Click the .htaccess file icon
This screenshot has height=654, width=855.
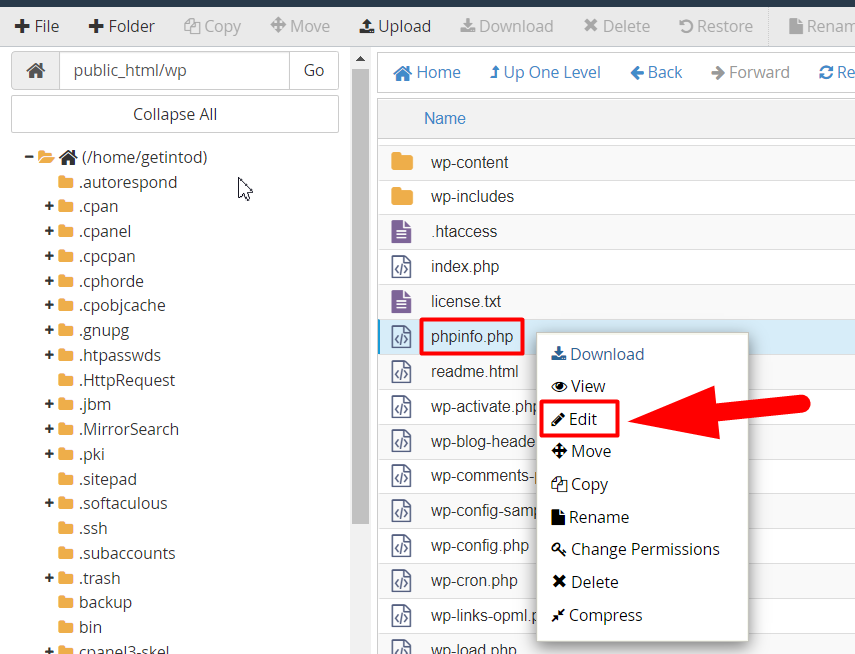[x=401, y=231]
